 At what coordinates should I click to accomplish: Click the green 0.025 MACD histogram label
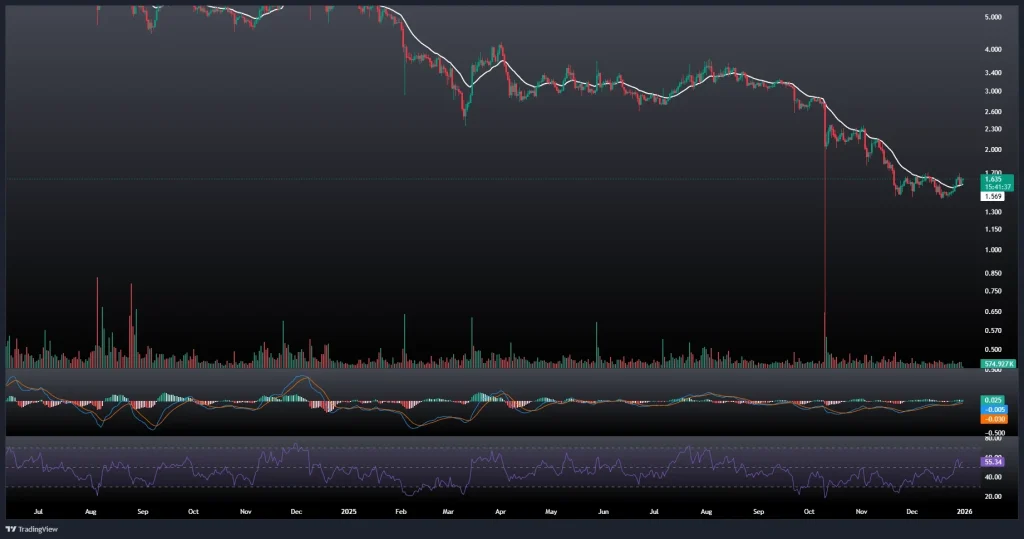tap(966, 401)
